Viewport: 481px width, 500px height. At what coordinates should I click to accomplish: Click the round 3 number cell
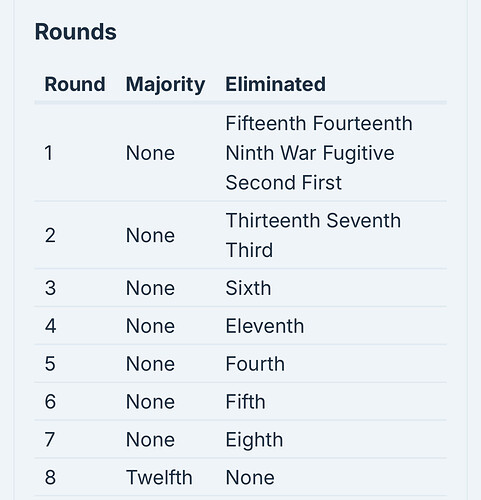click(x=50, y=288)
